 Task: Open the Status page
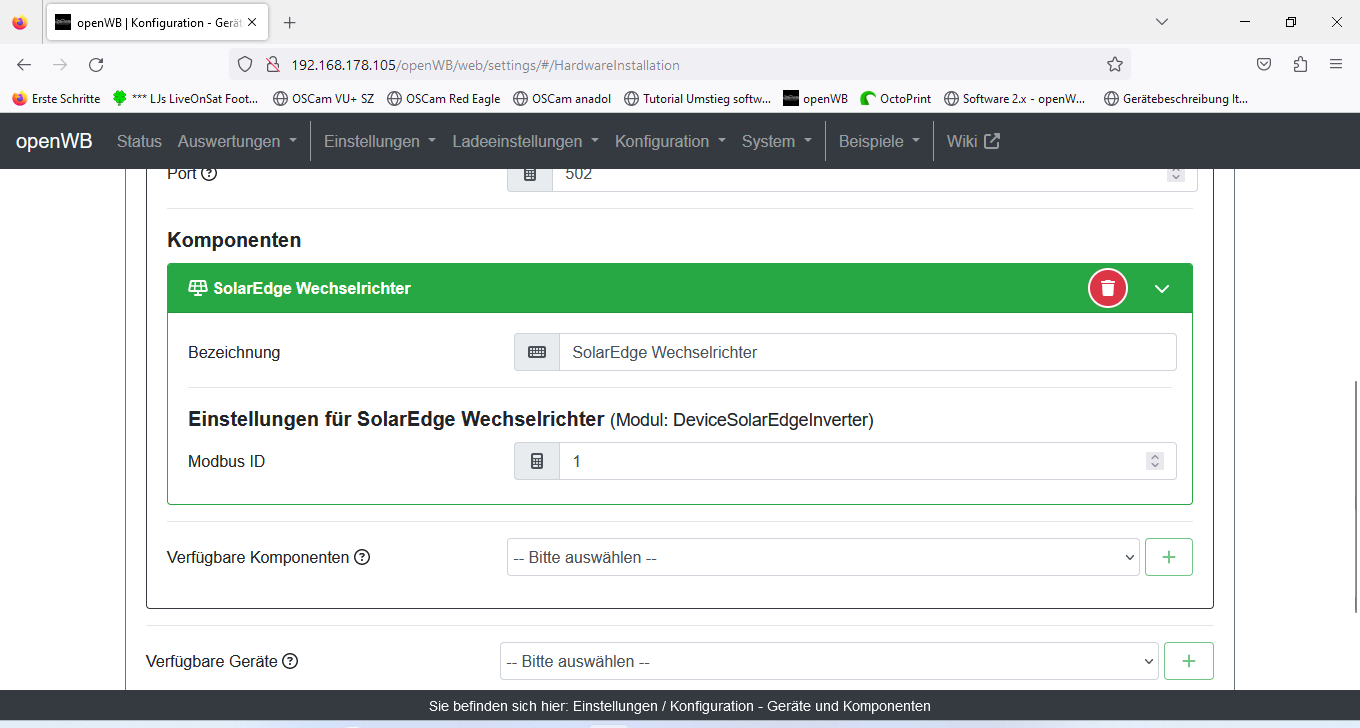[x=139, y=141]
